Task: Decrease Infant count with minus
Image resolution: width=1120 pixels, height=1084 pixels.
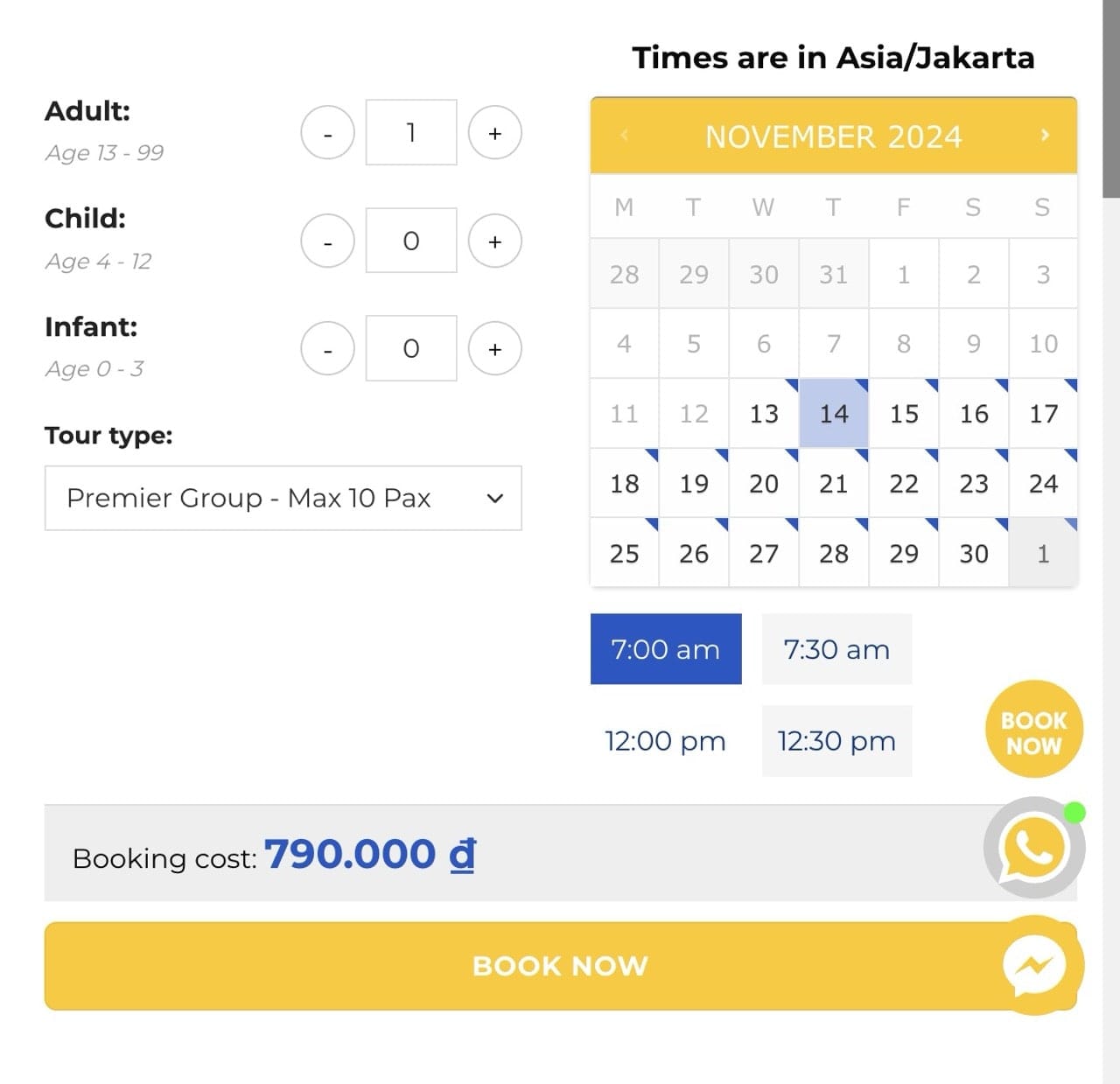Action: pos(328,348)
